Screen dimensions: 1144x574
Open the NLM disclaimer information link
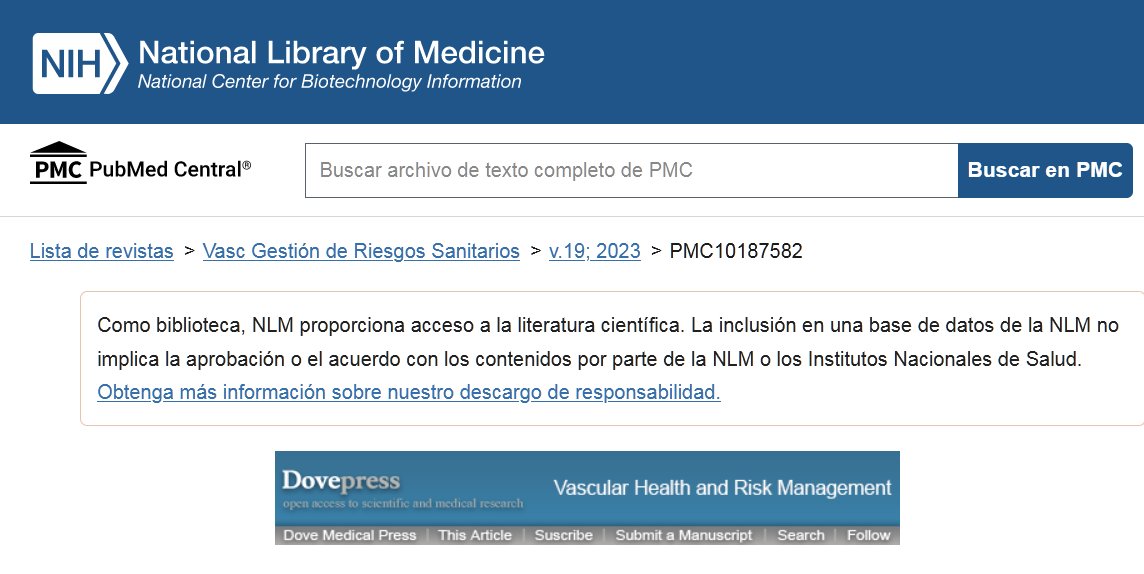click(409, 392)
